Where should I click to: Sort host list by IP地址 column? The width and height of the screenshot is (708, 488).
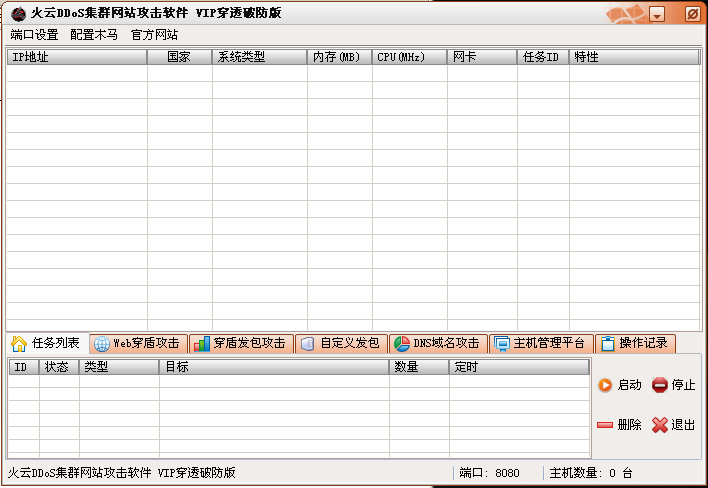[x=77, y=57]
